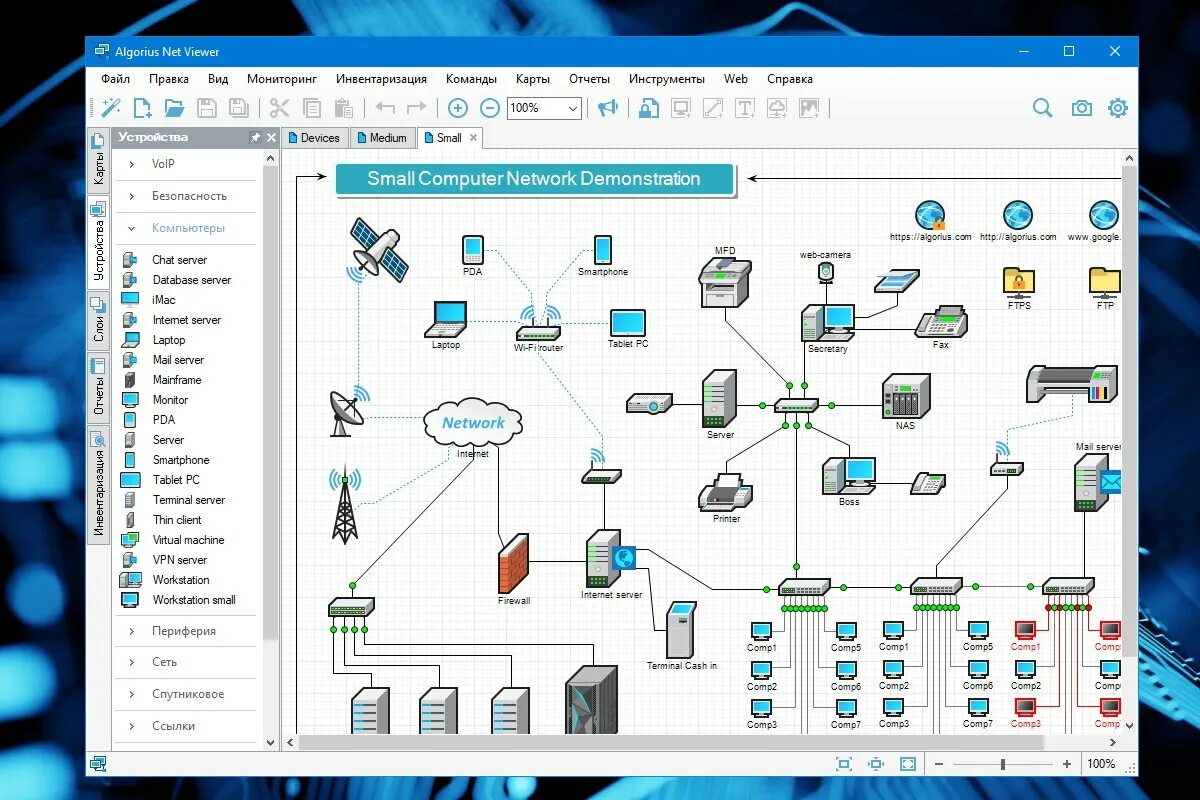Click the add image picture icon
Screen dimensions: 1200x800
point(808,108)
